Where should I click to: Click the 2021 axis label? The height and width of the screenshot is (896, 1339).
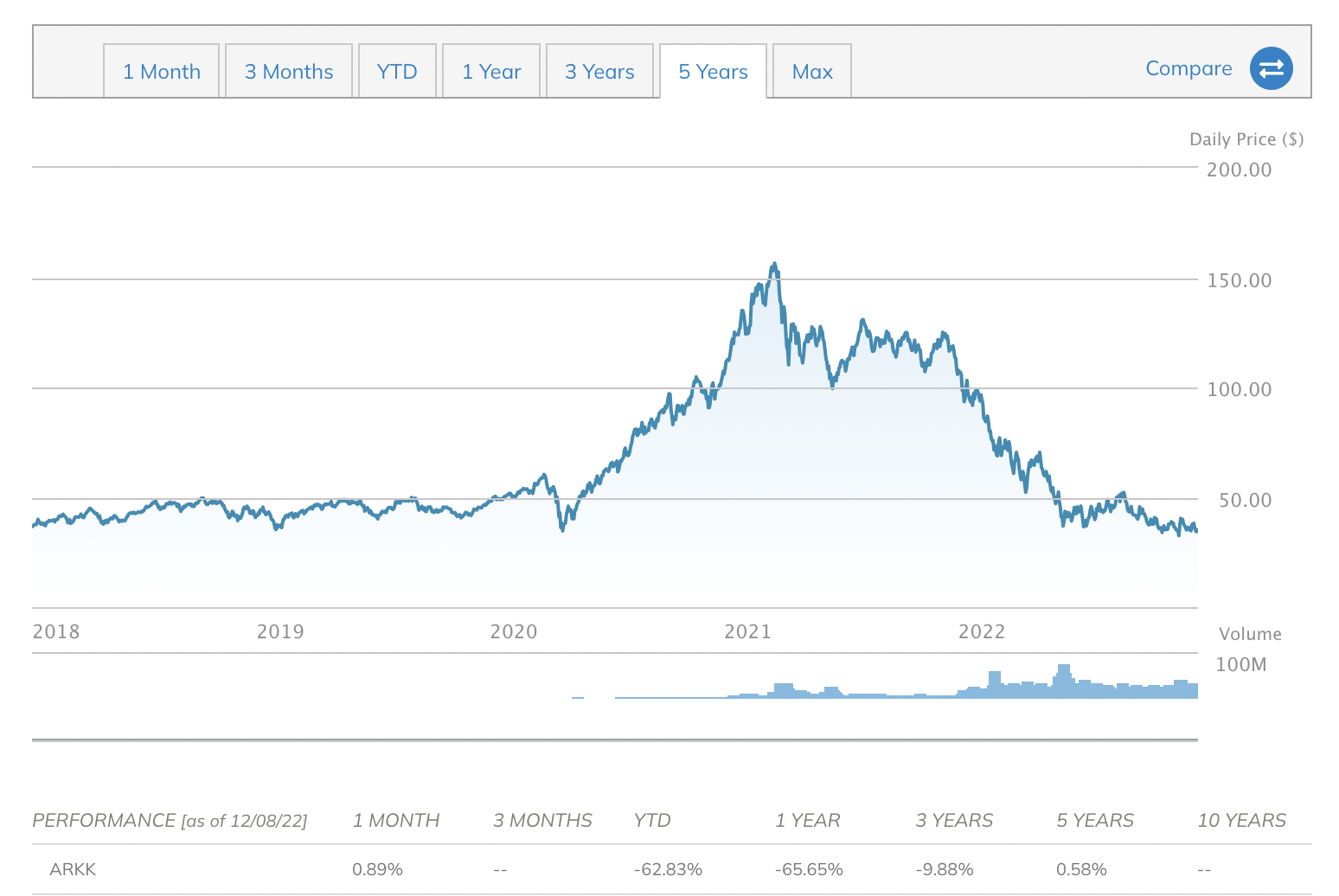(747, 631)
